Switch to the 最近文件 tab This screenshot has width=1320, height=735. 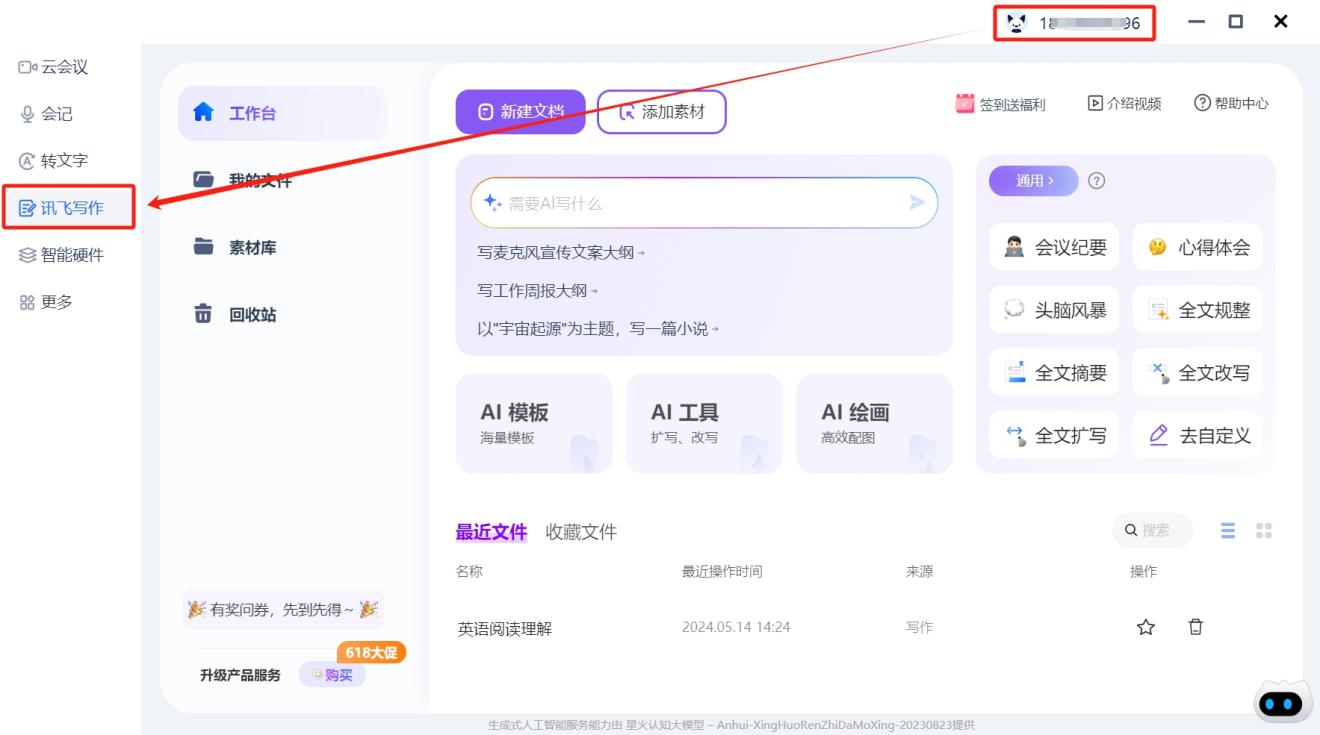coord(491,532)
